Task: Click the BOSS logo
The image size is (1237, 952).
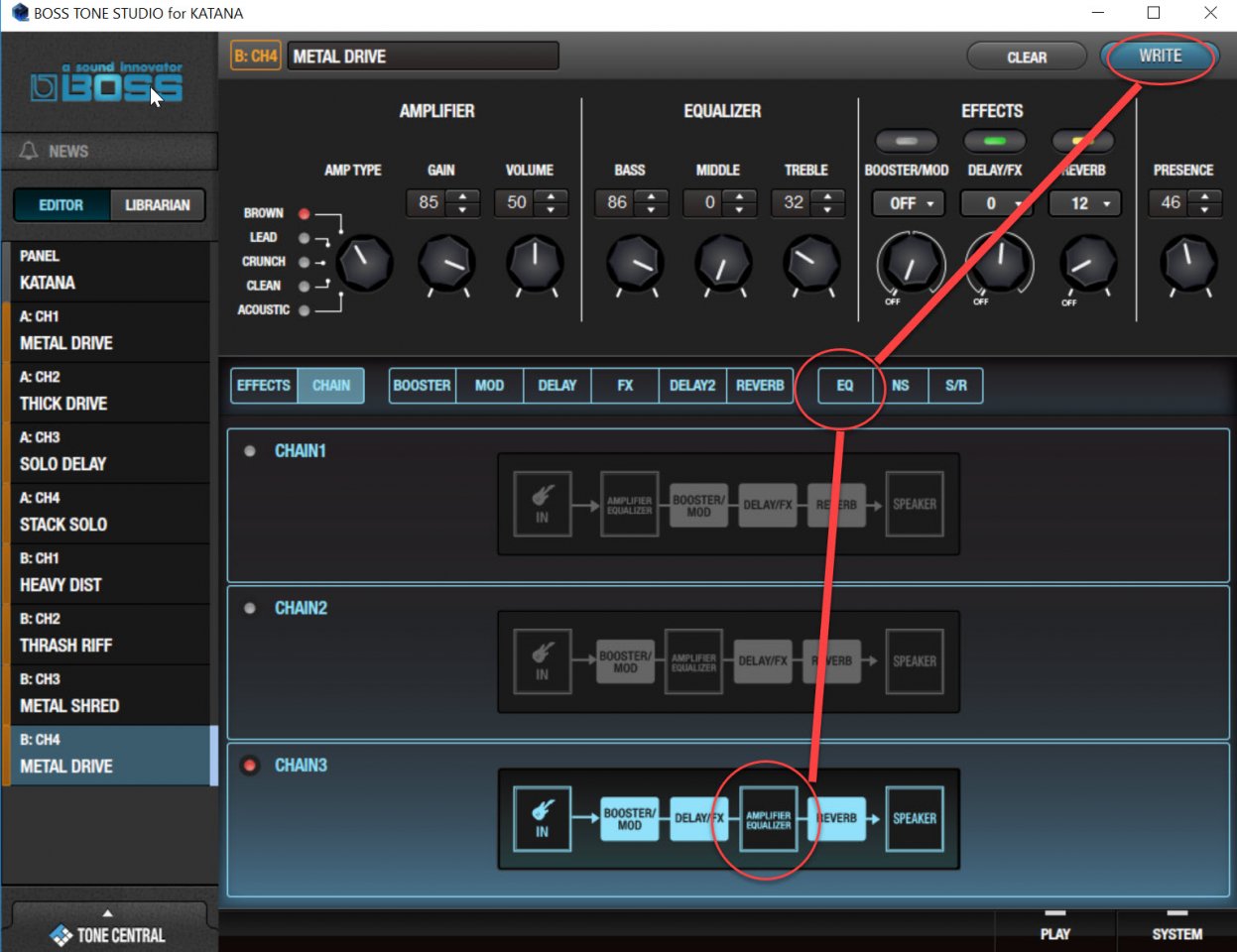Action: (x=106, y=82)
